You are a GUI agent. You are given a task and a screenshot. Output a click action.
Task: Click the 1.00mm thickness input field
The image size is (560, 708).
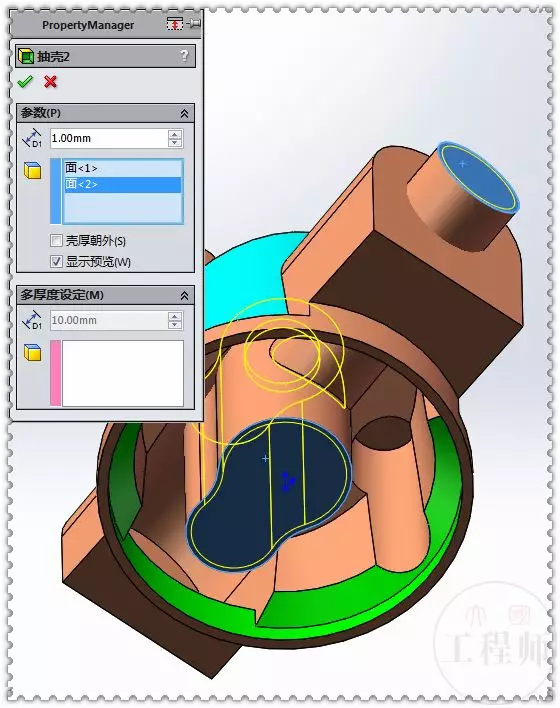(109, 138)
